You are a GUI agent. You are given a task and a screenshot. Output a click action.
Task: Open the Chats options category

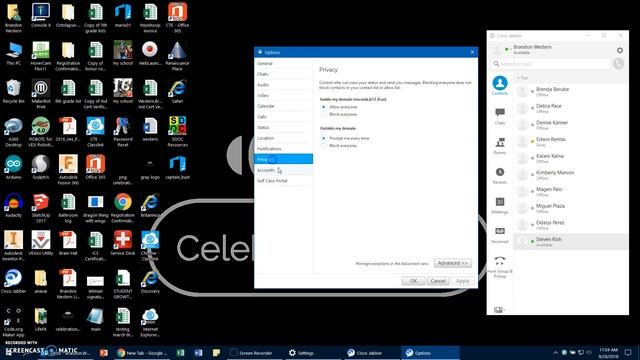coord(283,74)
